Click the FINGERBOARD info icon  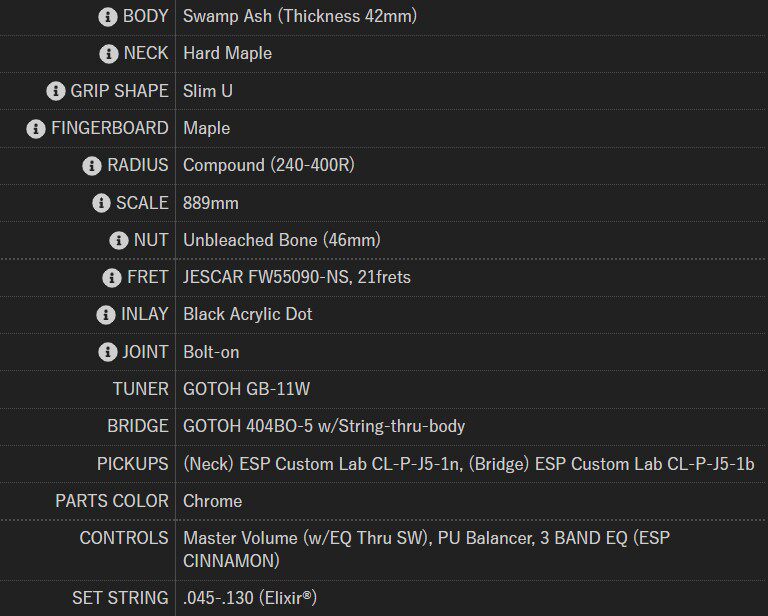tap(36, 129)
